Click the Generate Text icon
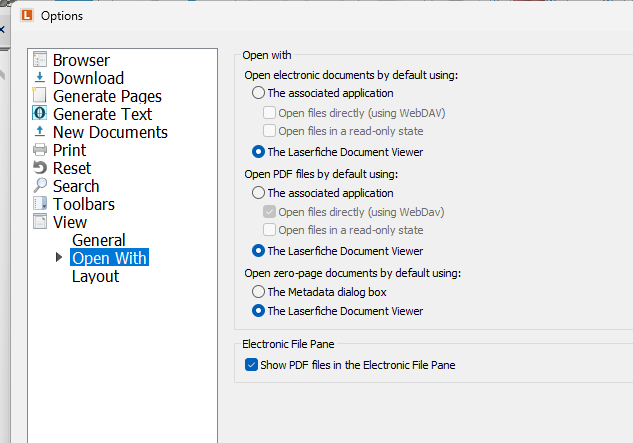Viewport: 633px width, 443px height. pos(40,113)
